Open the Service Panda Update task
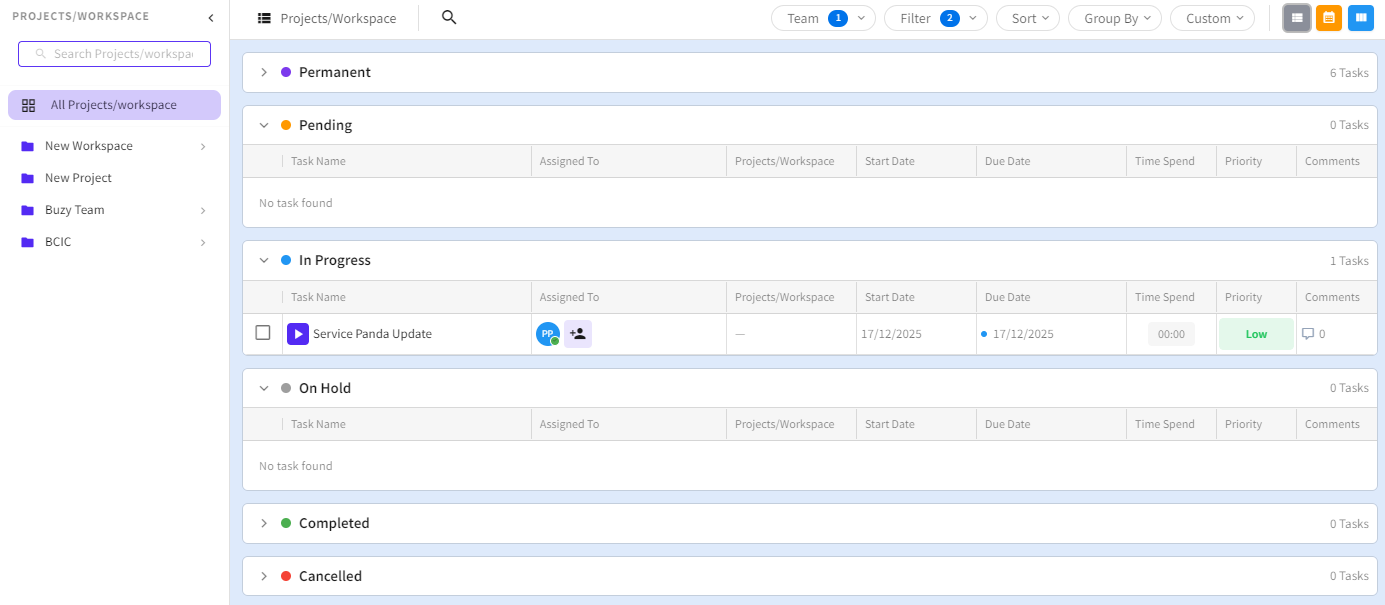 click(372, 334)
